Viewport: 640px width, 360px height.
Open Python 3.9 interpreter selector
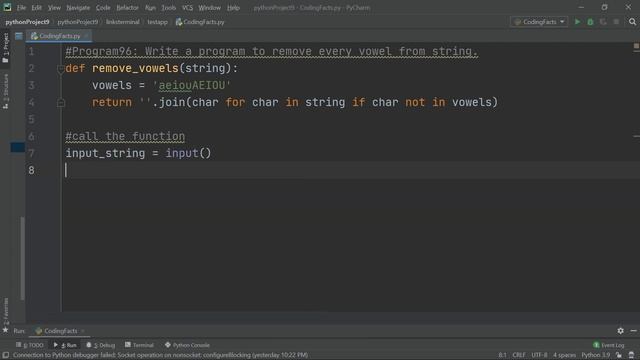[x=596, y=356]
